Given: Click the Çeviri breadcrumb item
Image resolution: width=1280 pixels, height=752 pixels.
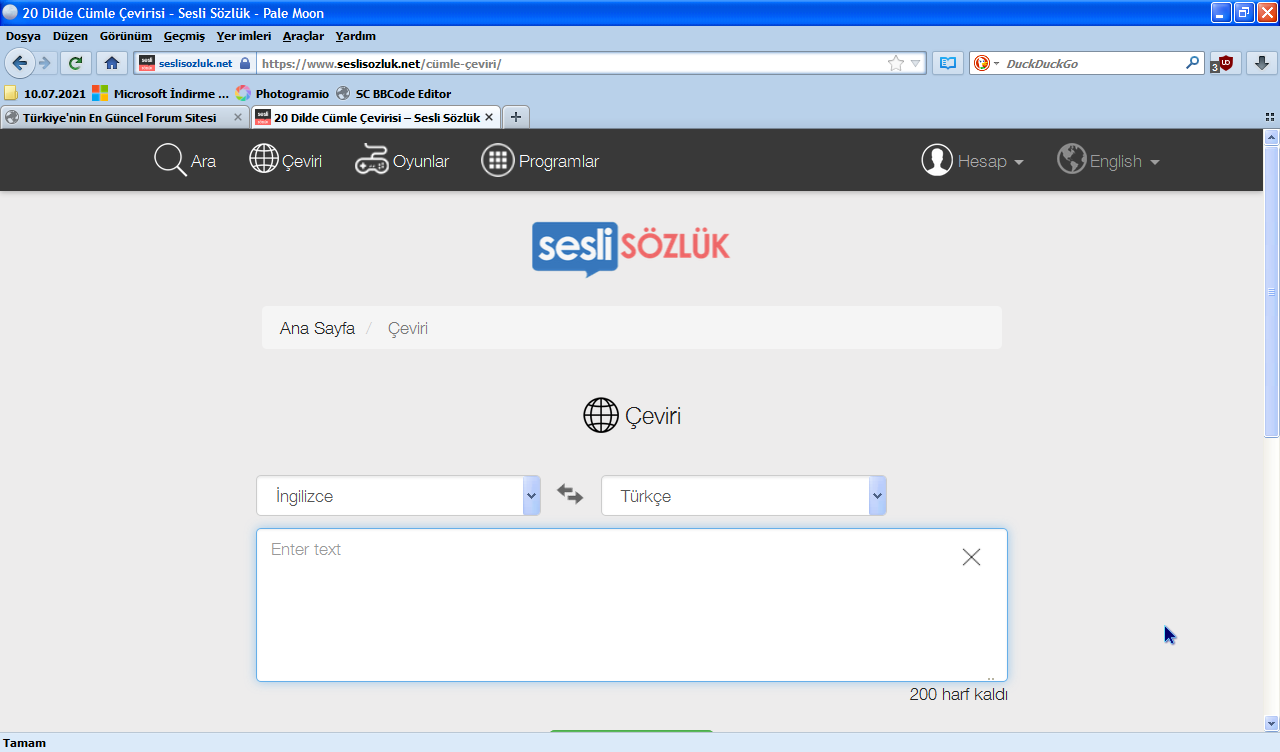Looking at the screenshot, I should coord(408,328).
